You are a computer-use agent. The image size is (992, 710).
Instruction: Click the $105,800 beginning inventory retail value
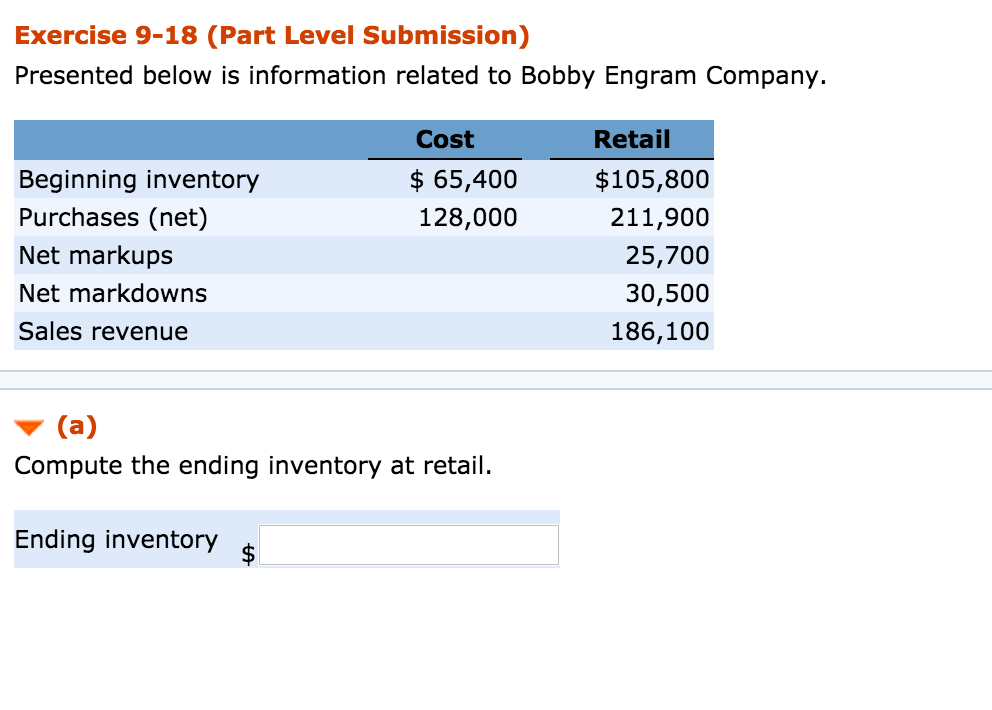pos(652,180)
